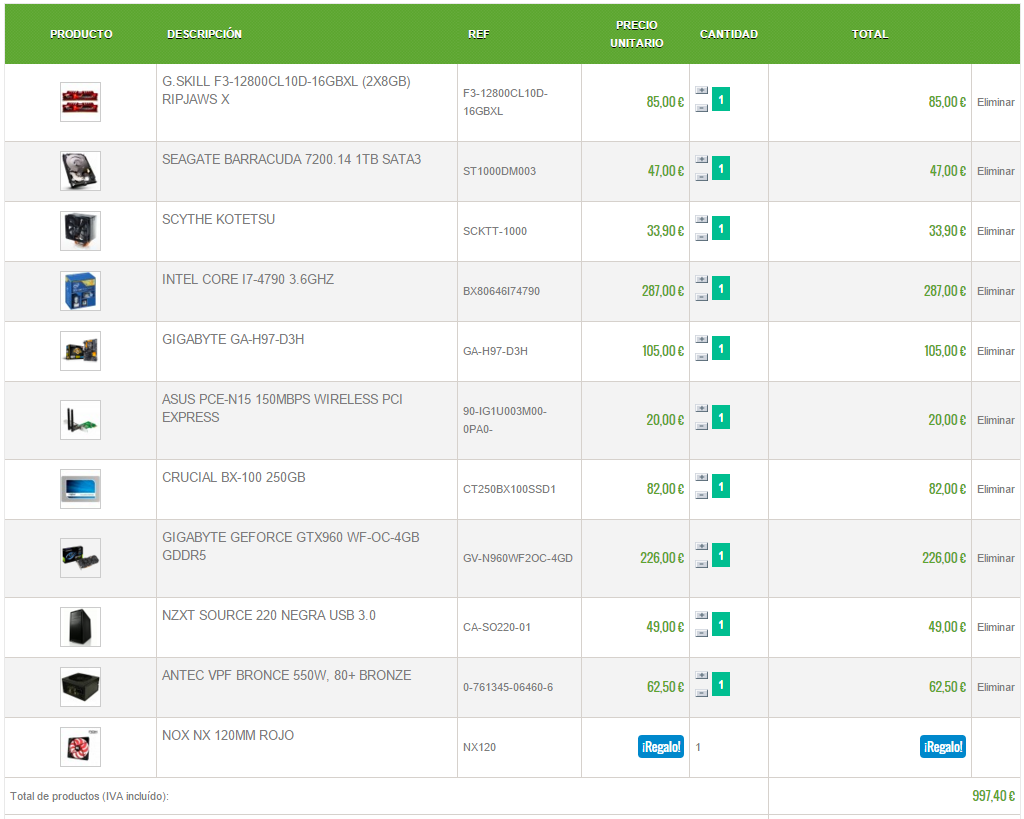
Task: Click Eliminar for NZXT Source 220
Action: click(x=995, y=627)
